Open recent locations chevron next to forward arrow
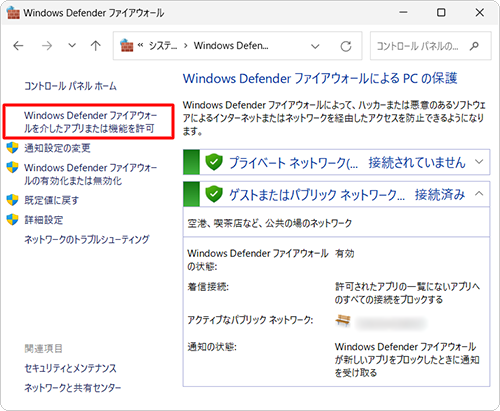The width and height of the screenshot is (500, 411). click(x=72, y=45)
